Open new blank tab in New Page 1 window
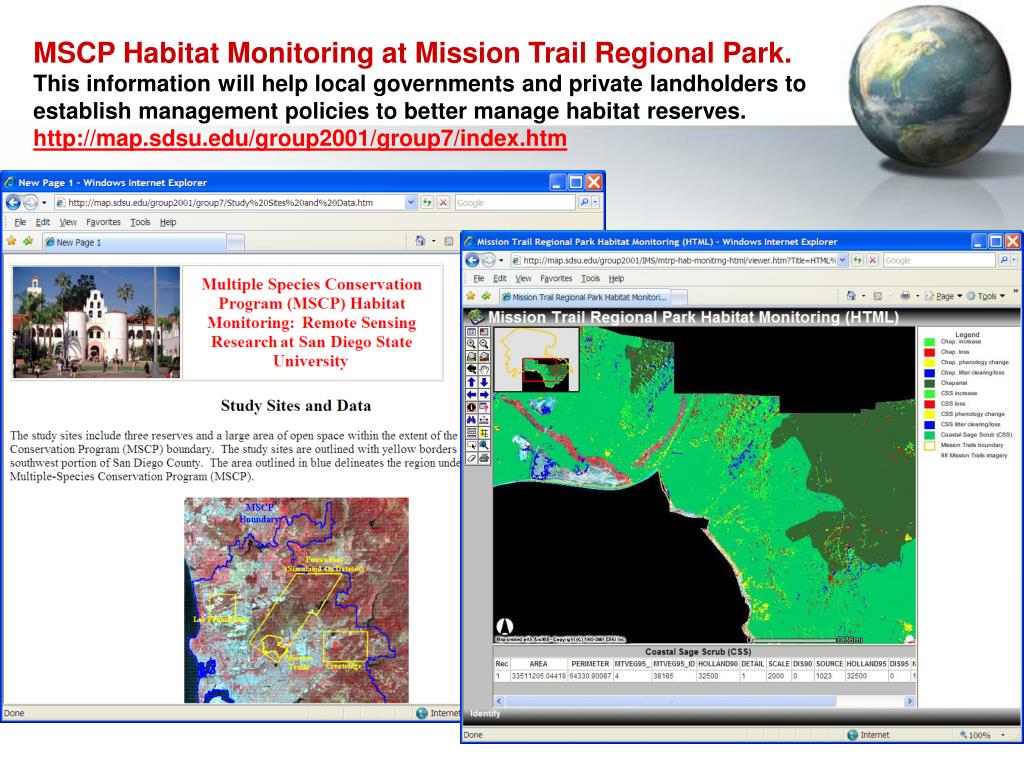The height and width of the screenshot is (768, 1024). coord(236,243)
